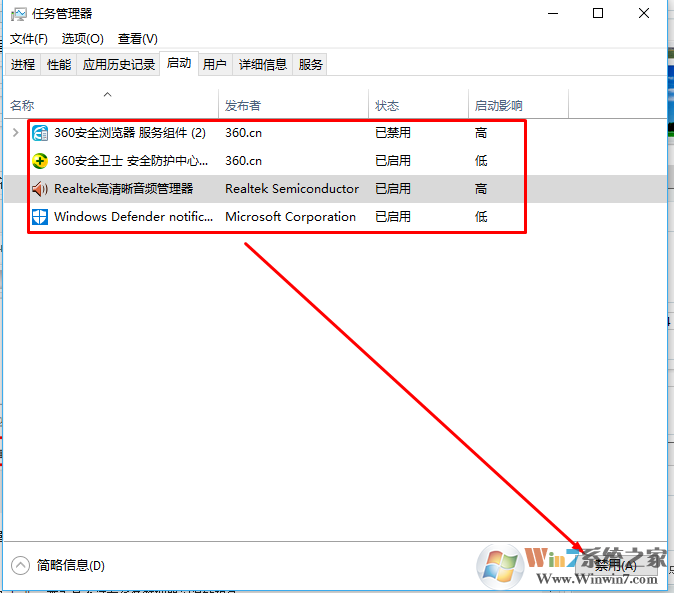Image resolution: width=674 pixels, height=593 pixels.
Task: Expand the 360安全浏览器 服务组件 row
Action: (x=16, y=133)
